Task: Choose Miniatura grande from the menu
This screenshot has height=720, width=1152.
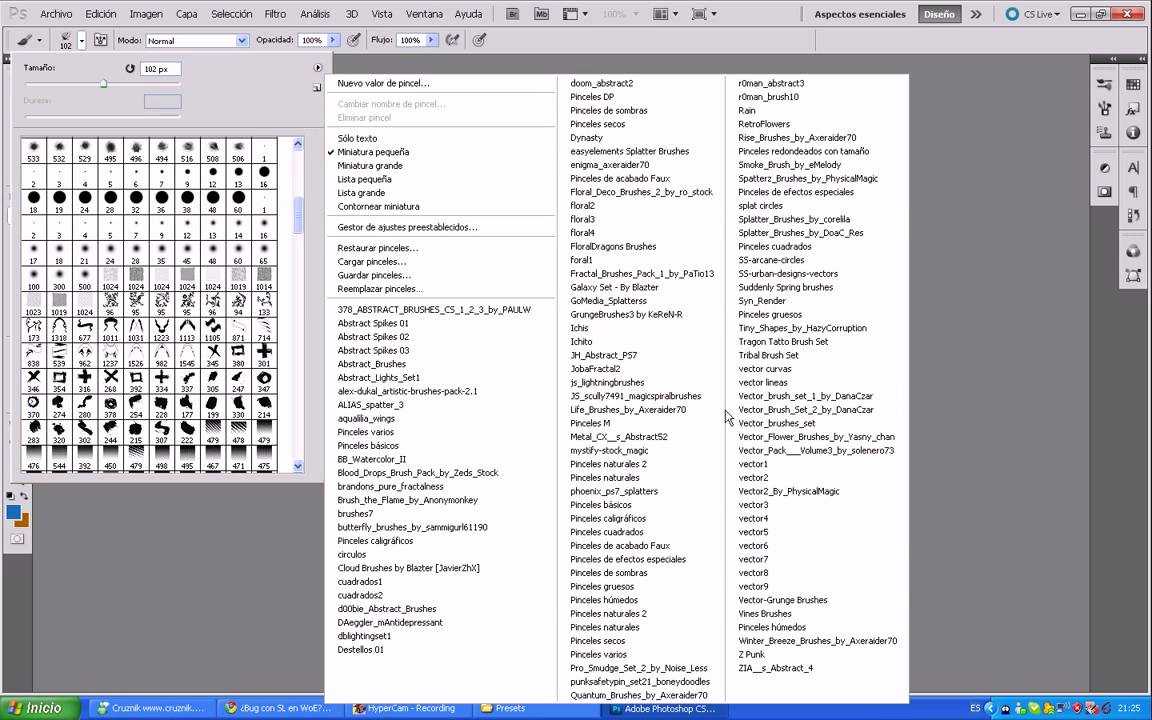Action: pyautogui.click(x=370, y=165)
